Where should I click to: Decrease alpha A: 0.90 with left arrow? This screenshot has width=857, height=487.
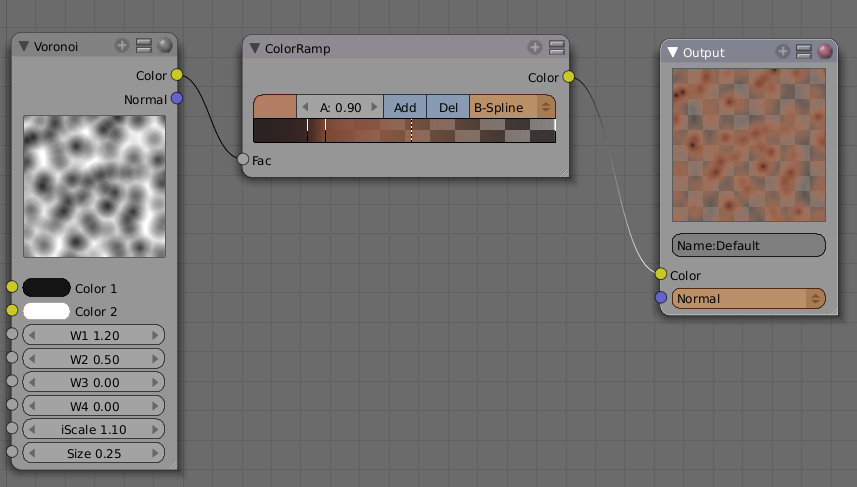point(305,107)
